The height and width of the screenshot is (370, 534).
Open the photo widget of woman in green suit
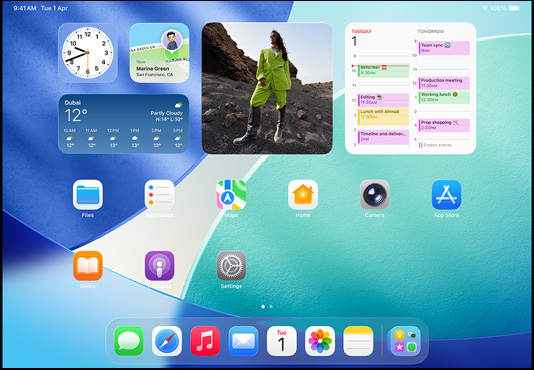tap(267, 88)
